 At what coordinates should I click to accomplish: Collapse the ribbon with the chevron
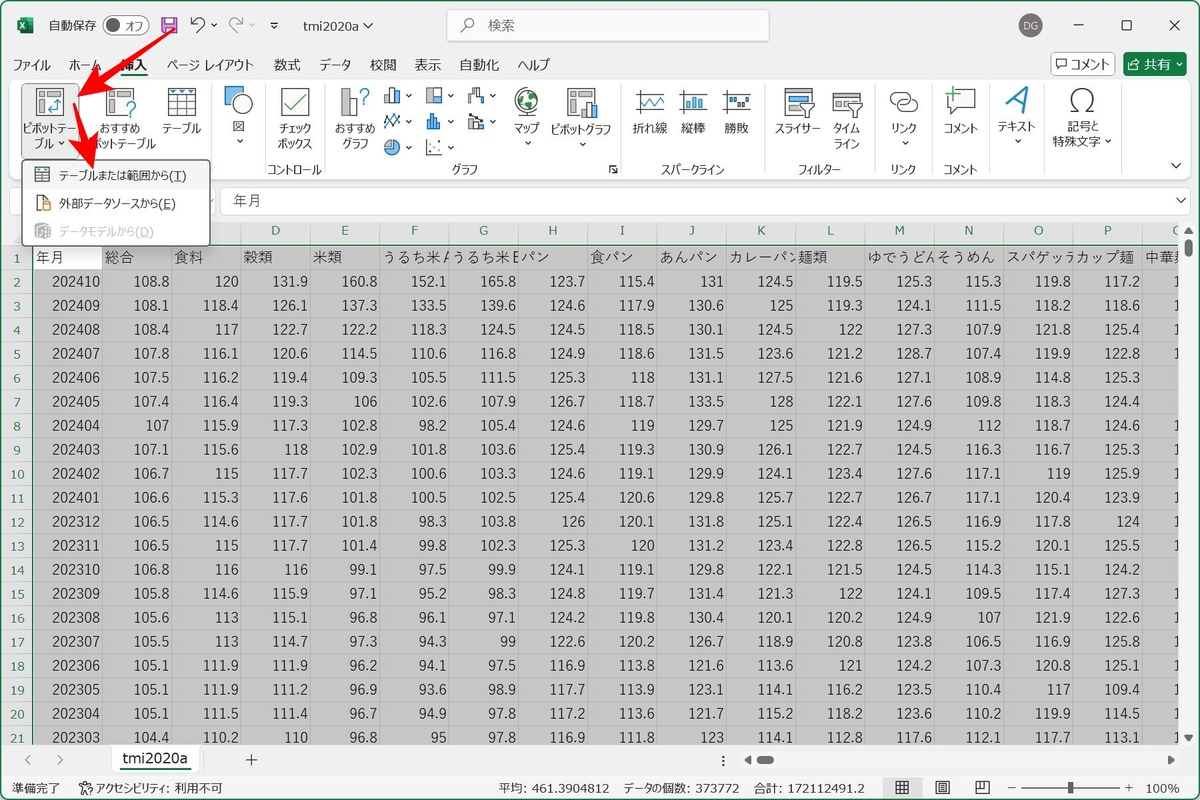(x=1176, y=165)
